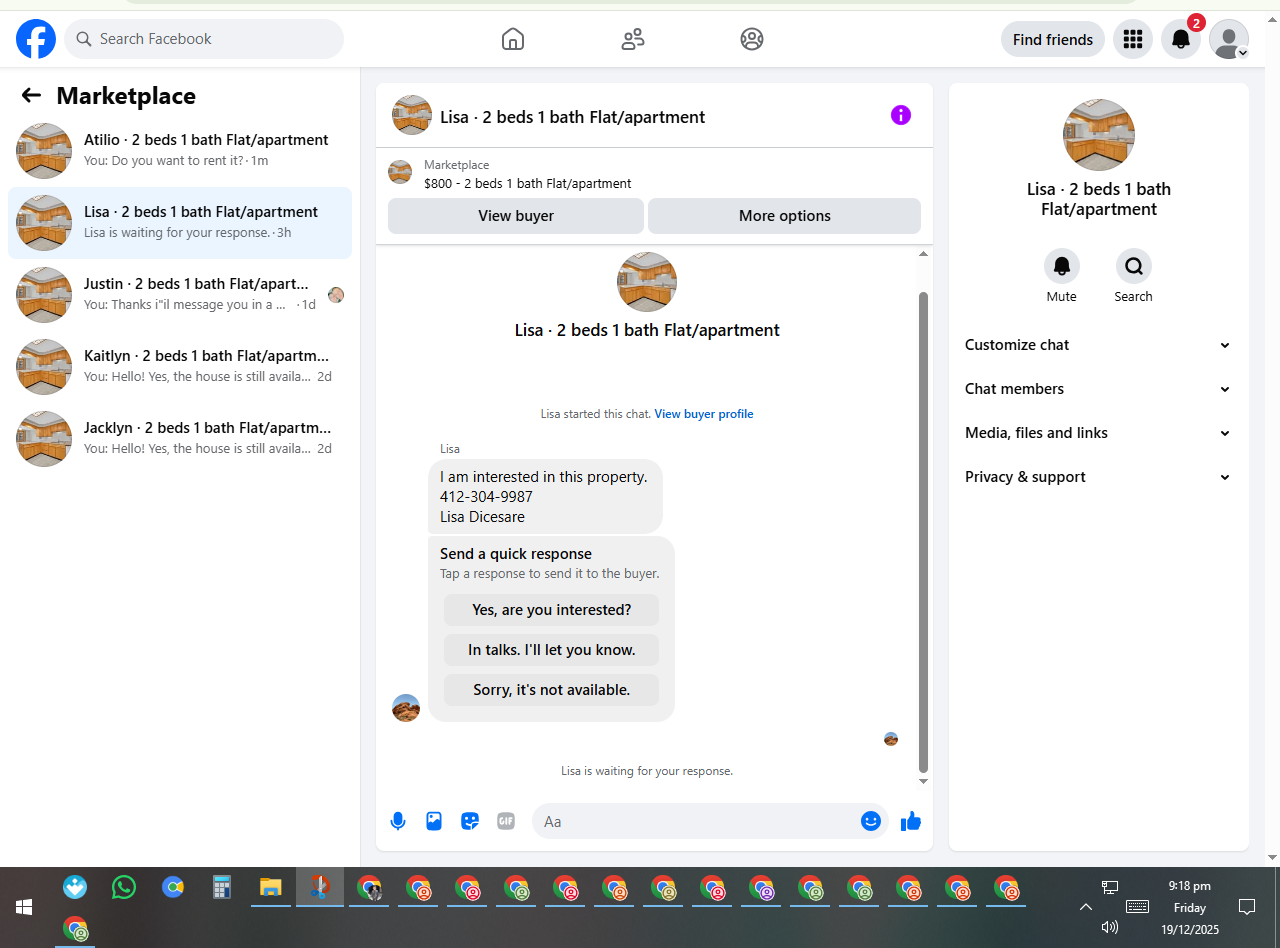Send quick reply 'In talks. I'll let you know.'
The height and width of the screenshot is (948, 1280).
click(x=552, y=650)
